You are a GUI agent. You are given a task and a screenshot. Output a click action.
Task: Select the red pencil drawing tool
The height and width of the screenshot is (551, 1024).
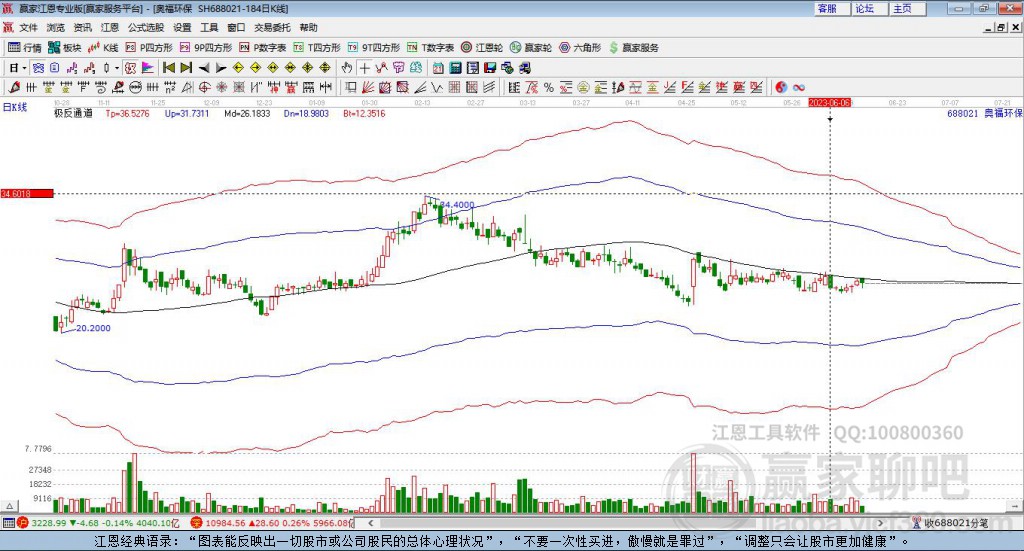pyautogui.click(x=14, y=87)
